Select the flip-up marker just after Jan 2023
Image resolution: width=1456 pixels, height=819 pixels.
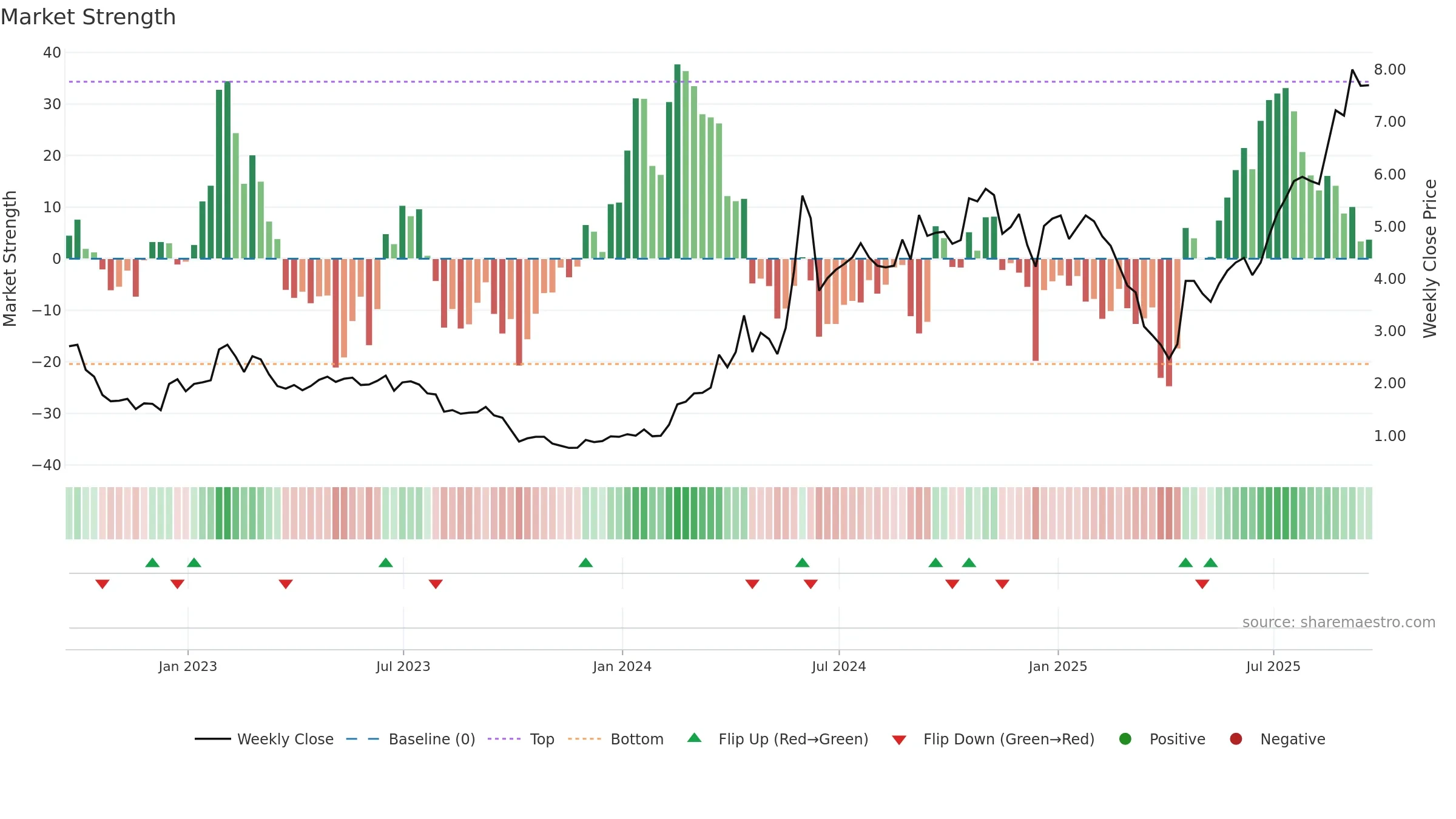click(x=194, y=562)
